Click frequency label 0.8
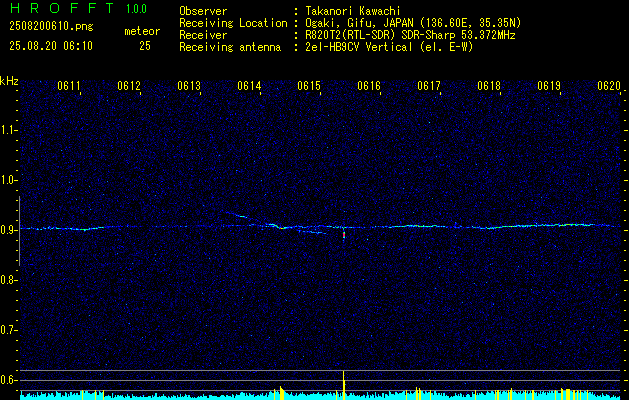Image resolution: width=629 pixels, height=400 pixels. [8, 280]
